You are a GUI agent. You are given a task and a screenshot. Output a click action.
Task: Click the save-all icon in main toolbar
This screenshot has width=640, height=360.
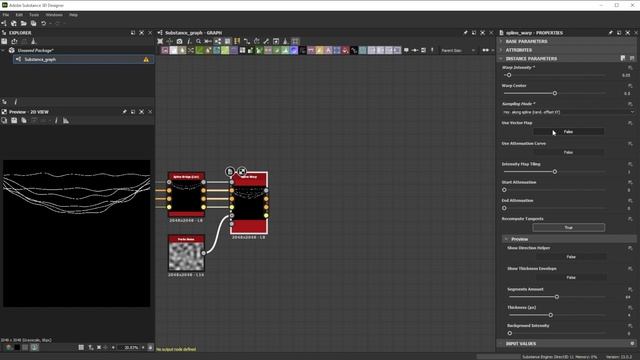coord(33,24)
